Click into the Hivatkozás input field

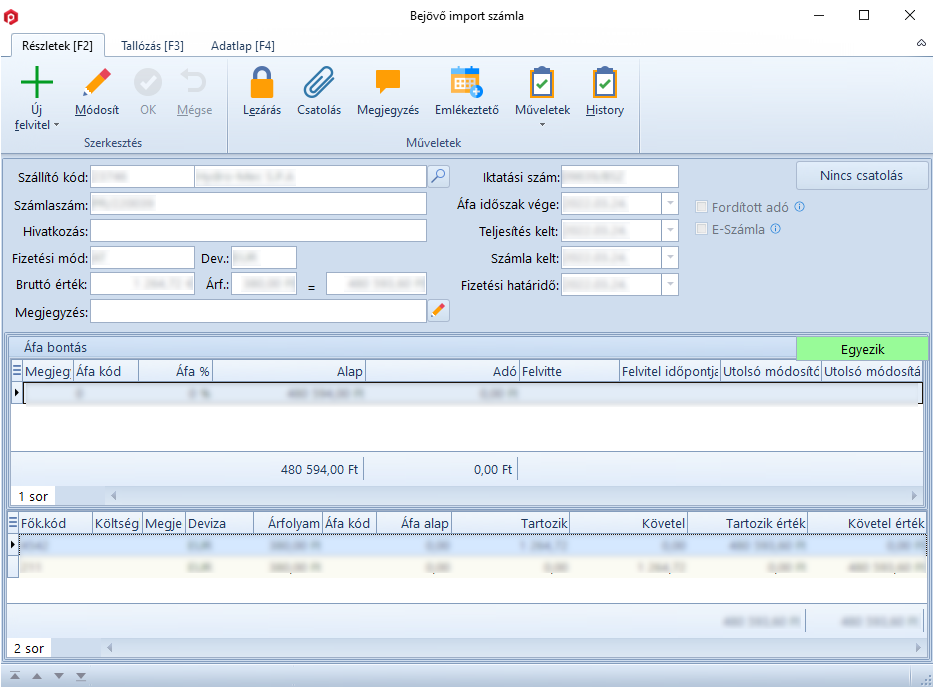(x=258, y=231)
